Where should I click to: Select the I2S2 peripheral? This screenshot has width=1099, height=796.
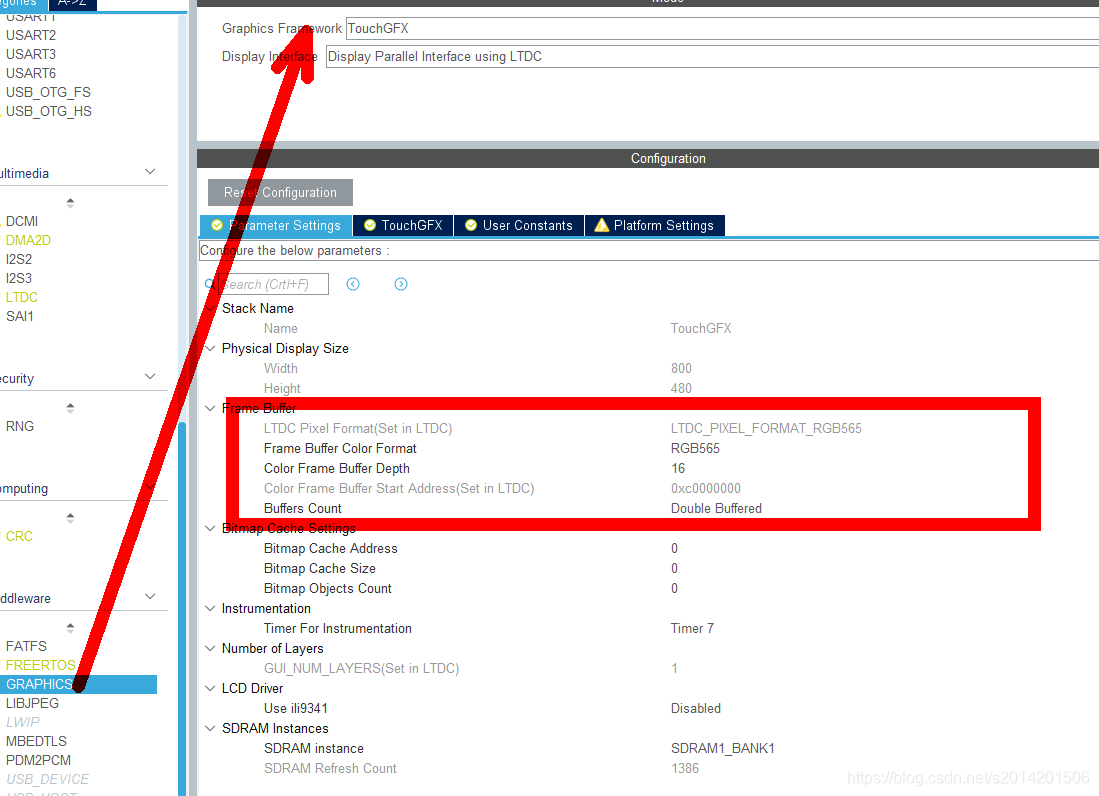click(x=19, y=259)
